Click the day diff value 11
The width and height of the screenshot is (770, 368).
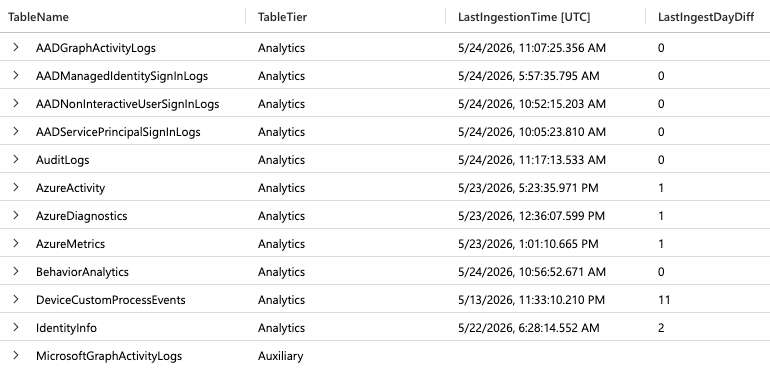click(664, 300)
